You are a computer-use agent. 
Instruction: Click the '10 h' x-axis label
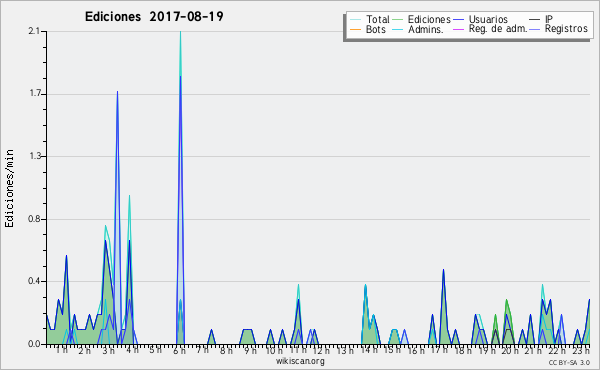tap(273, 350)
